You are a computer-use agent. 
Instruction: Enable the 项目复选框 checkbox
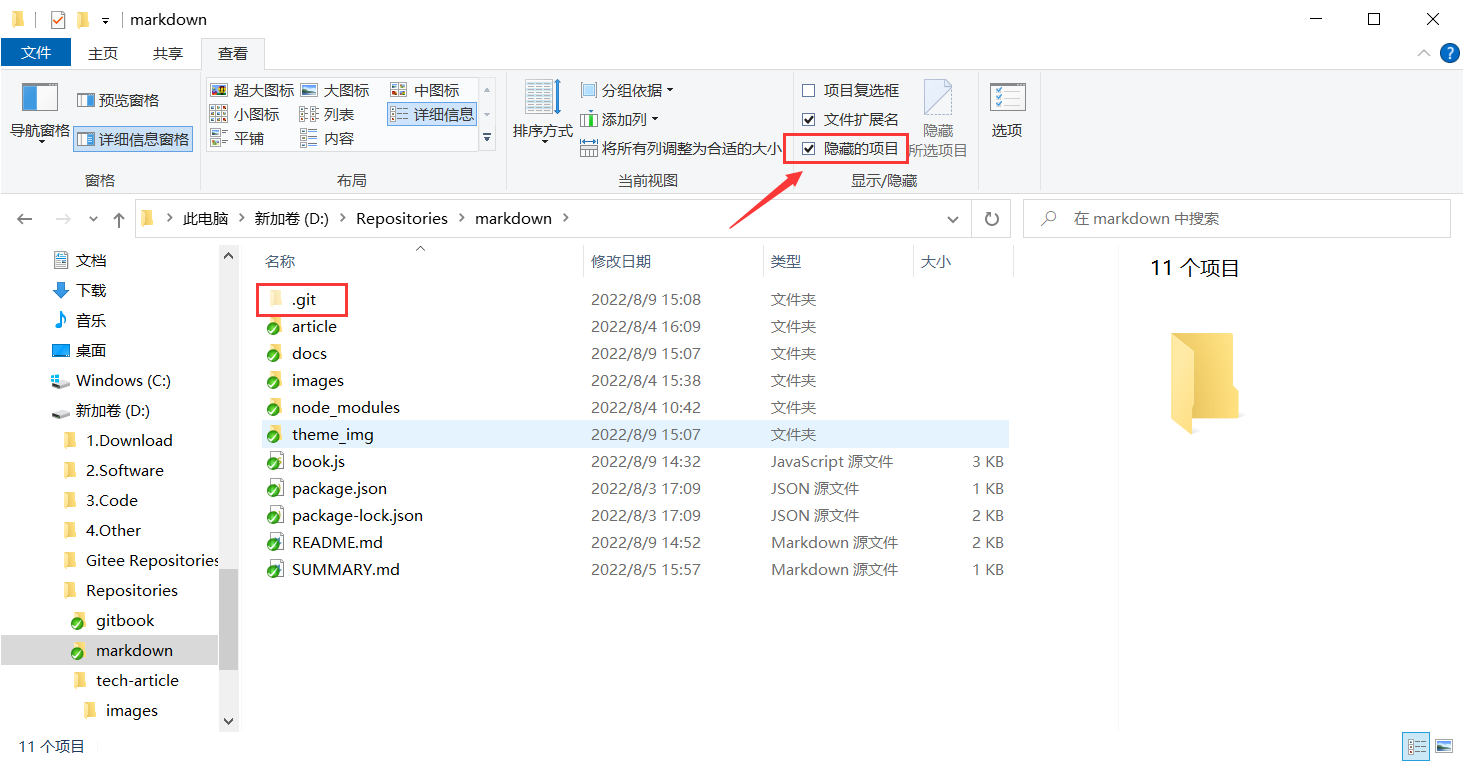(809, 90)
